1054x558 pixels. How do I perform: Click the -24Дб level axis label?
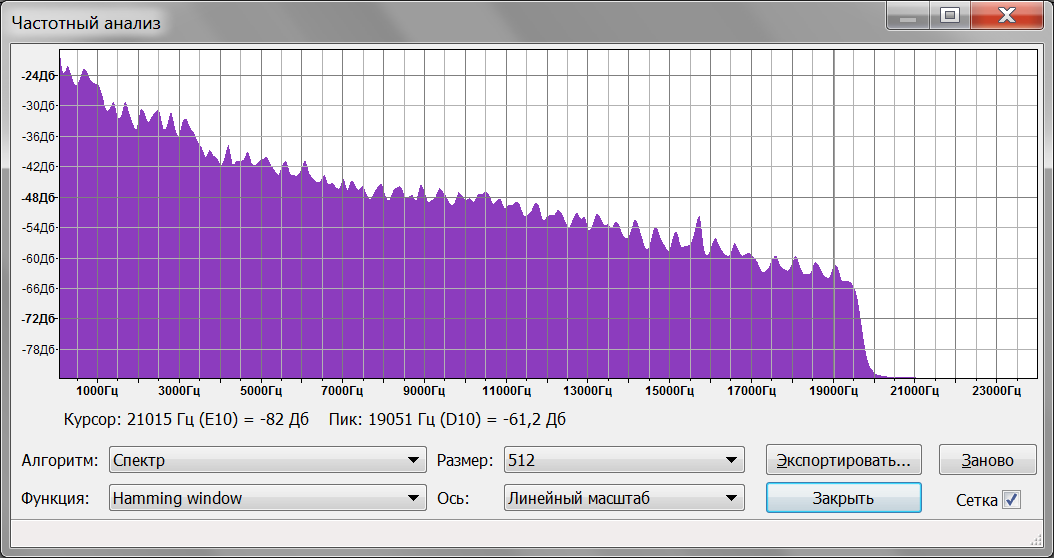tap(38, 76)
